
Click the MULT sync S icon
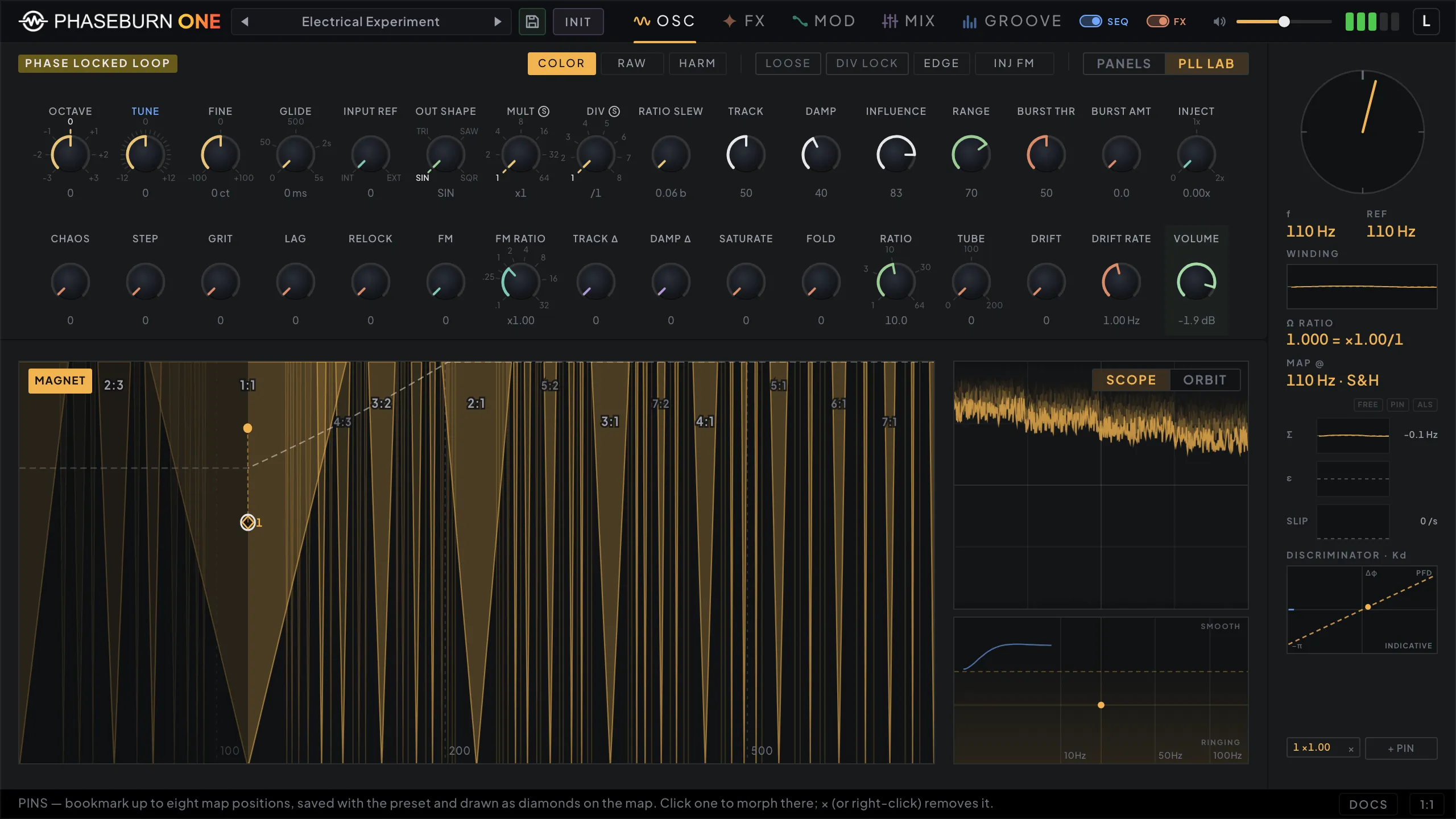(544, 111)
